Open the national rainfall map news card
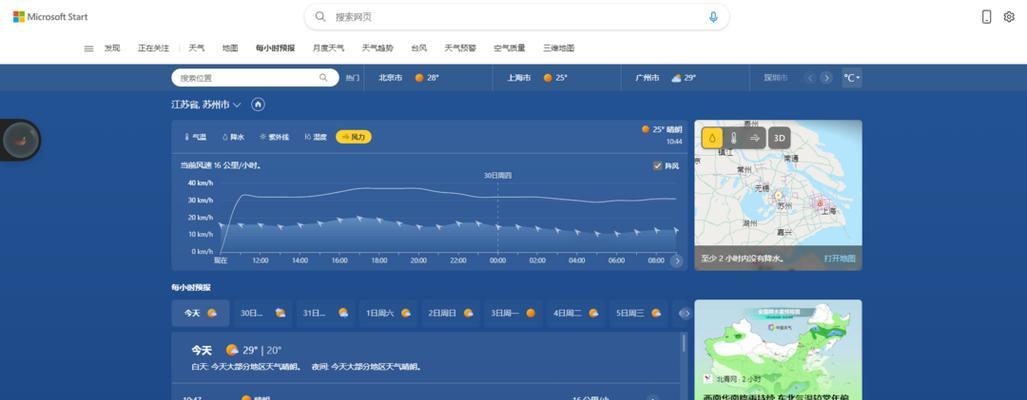The image size is (1027, 400). (778, 350)
